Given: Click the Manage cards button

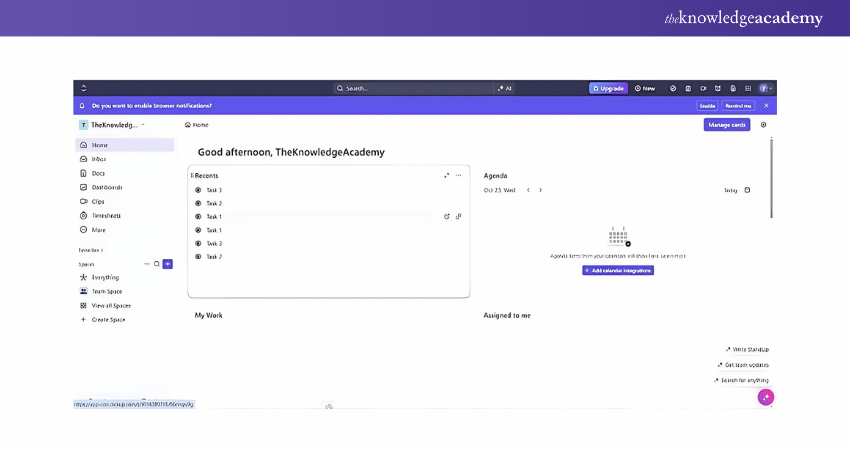Looking at the screenshot, I should pyautogui.click(x=727, y=125).
